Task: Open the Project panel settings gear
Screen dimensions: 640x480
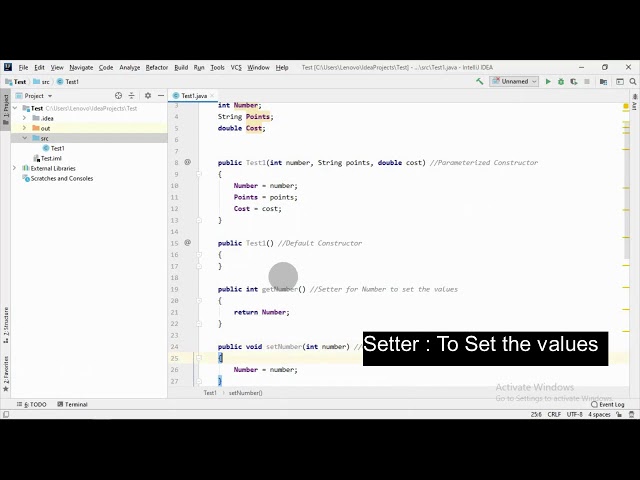Action: click(148, 96)
